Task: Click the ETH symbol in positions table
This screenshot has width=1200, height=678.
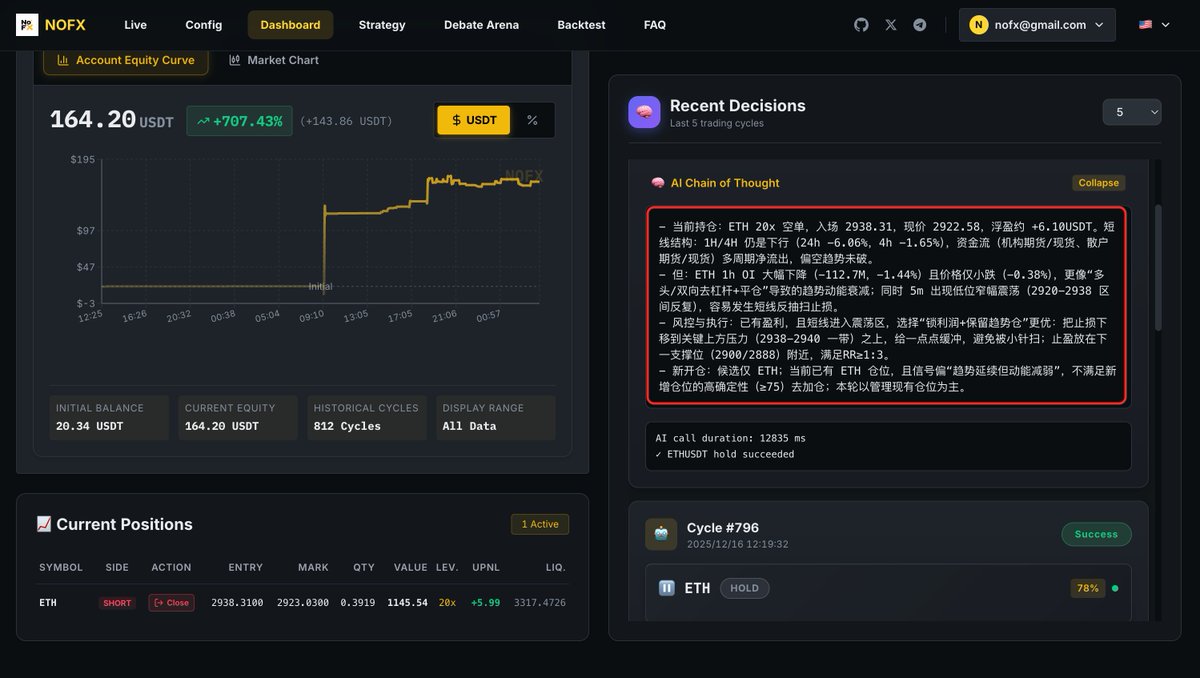Action: coord(48,603)
